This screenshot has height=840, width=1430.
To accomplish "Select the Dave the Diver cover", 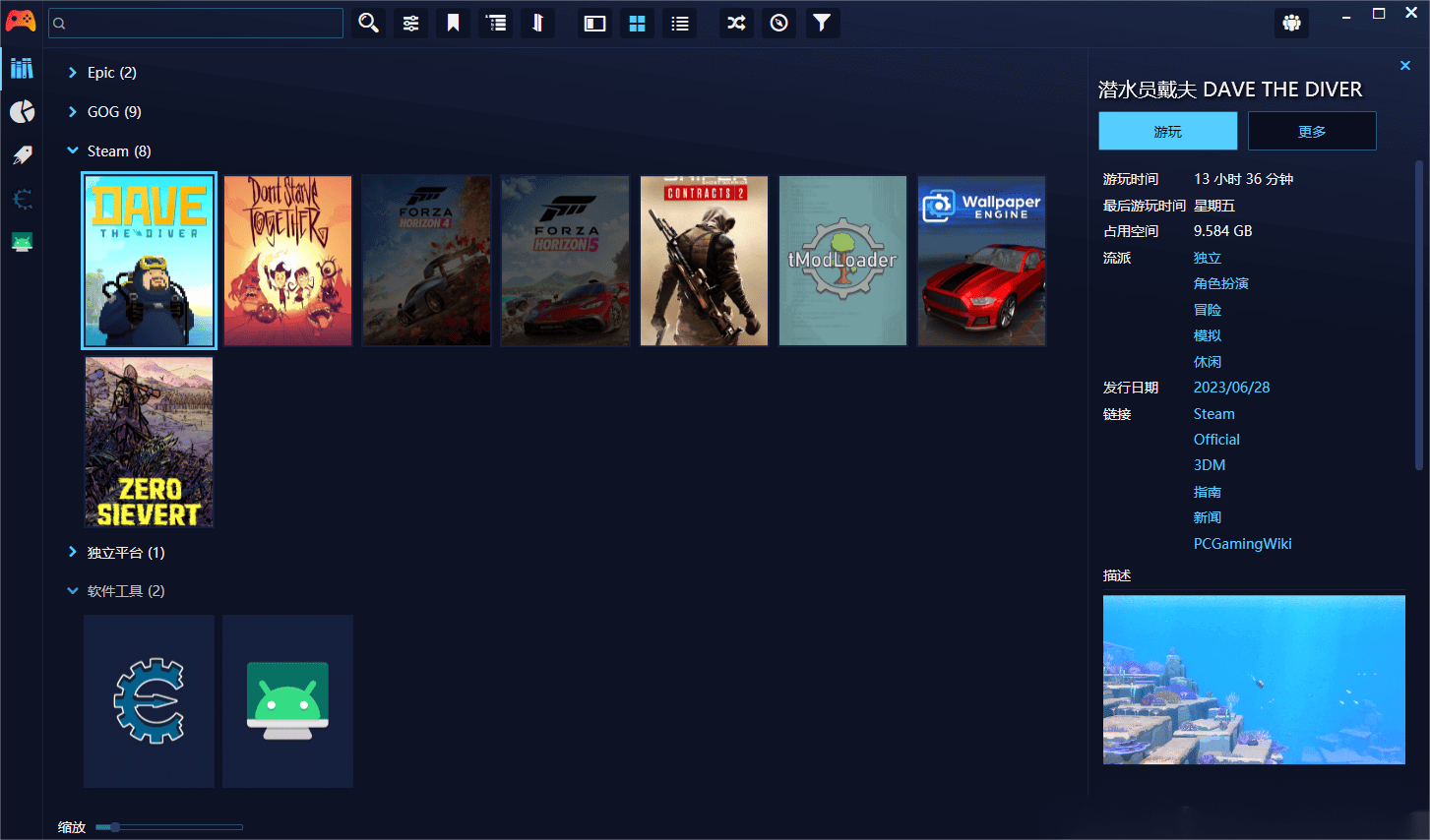I will [149, 261].
